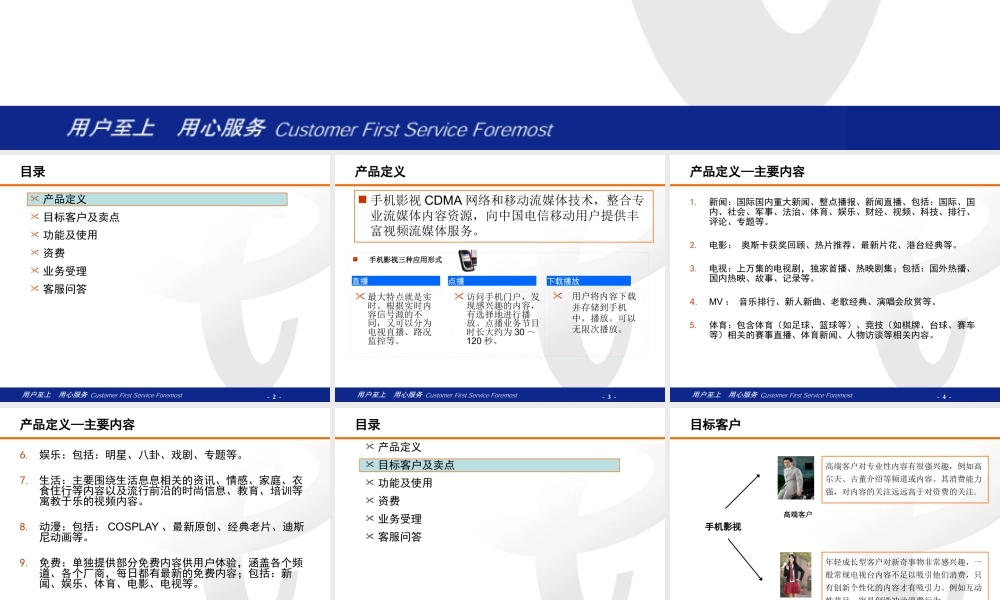Image resolution: width=1000 pixels, height=600 pixels.
Task: Click the 点播 description starting 访问手机门户
Action: [503, 319]
